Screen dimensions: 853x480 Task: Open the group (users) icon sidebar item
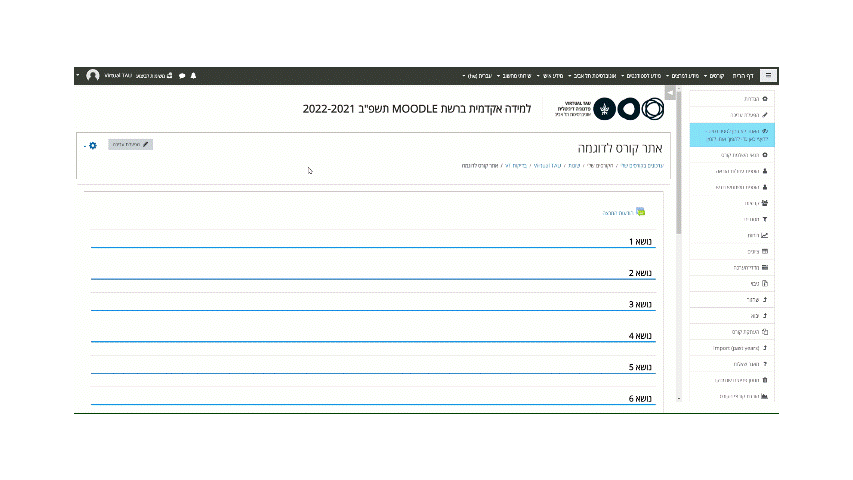pos(732,203)
